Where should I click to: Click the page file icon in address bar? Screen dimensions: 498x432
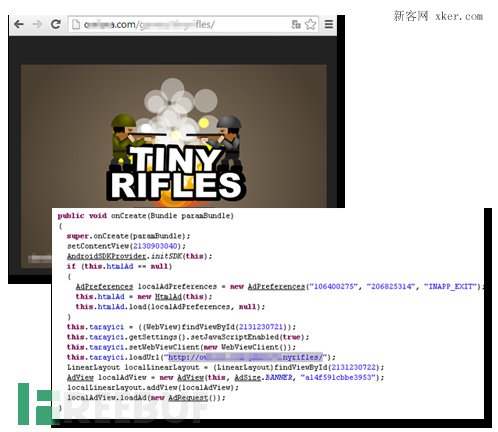click(x=76, y=24)
